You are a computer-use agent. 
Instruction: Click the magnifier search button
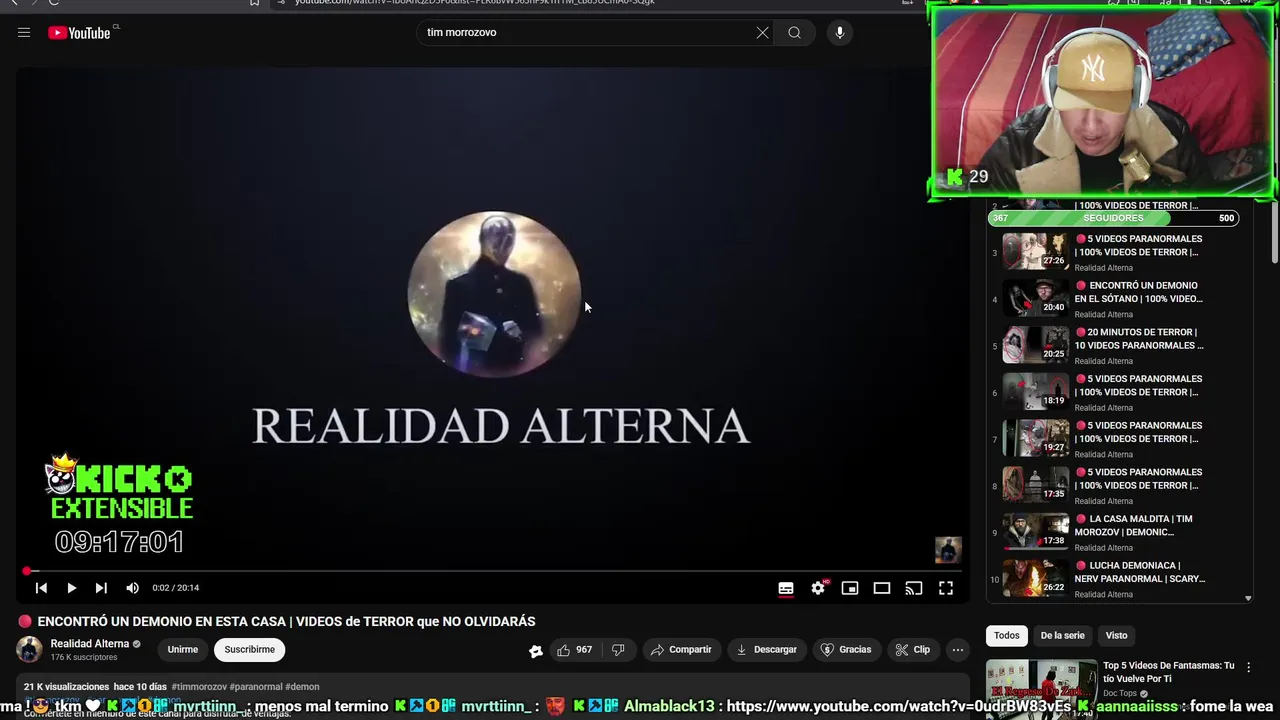(794, 33)
